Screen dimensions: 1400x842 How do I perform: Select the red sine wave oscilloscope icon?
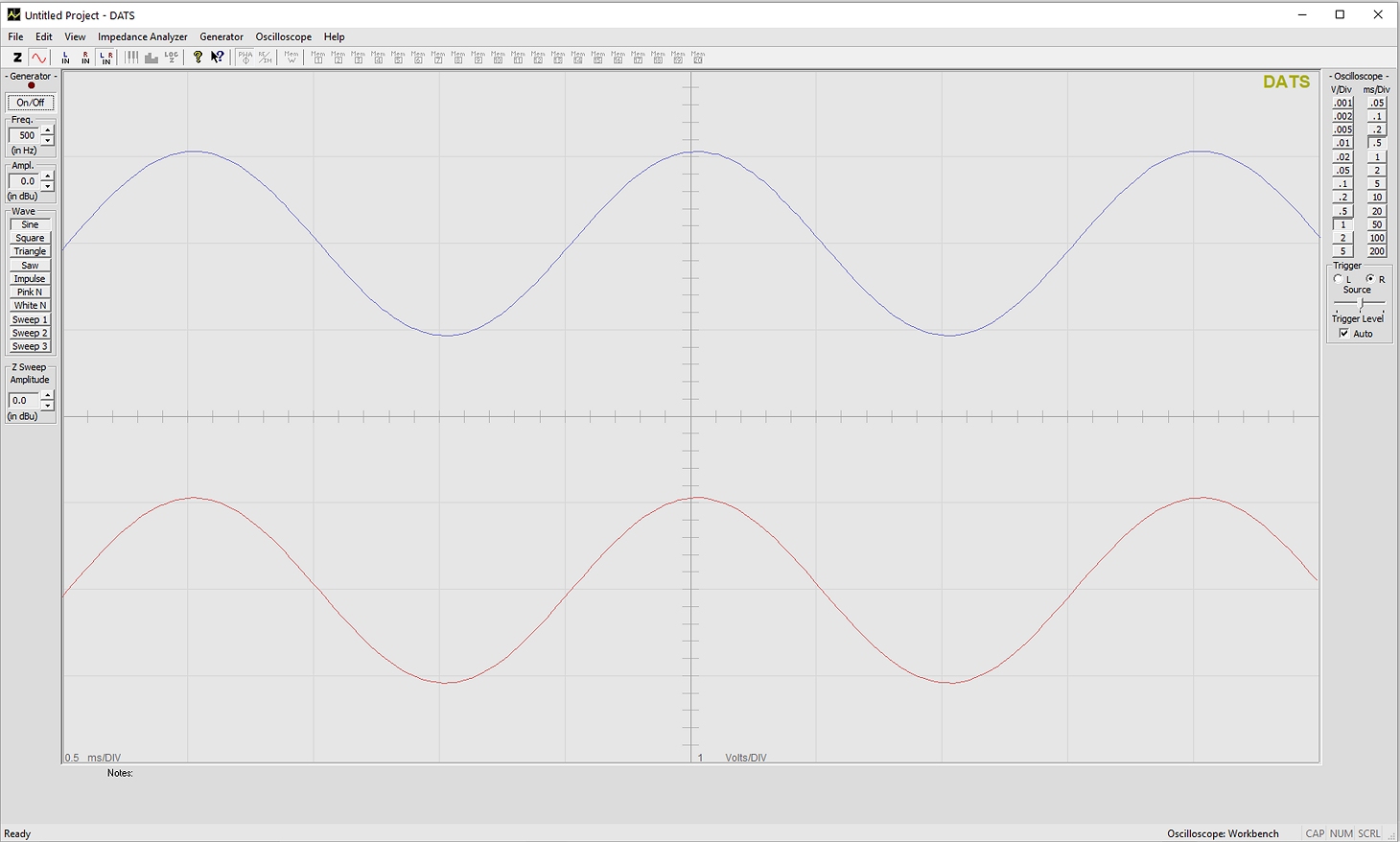(38, 58)
